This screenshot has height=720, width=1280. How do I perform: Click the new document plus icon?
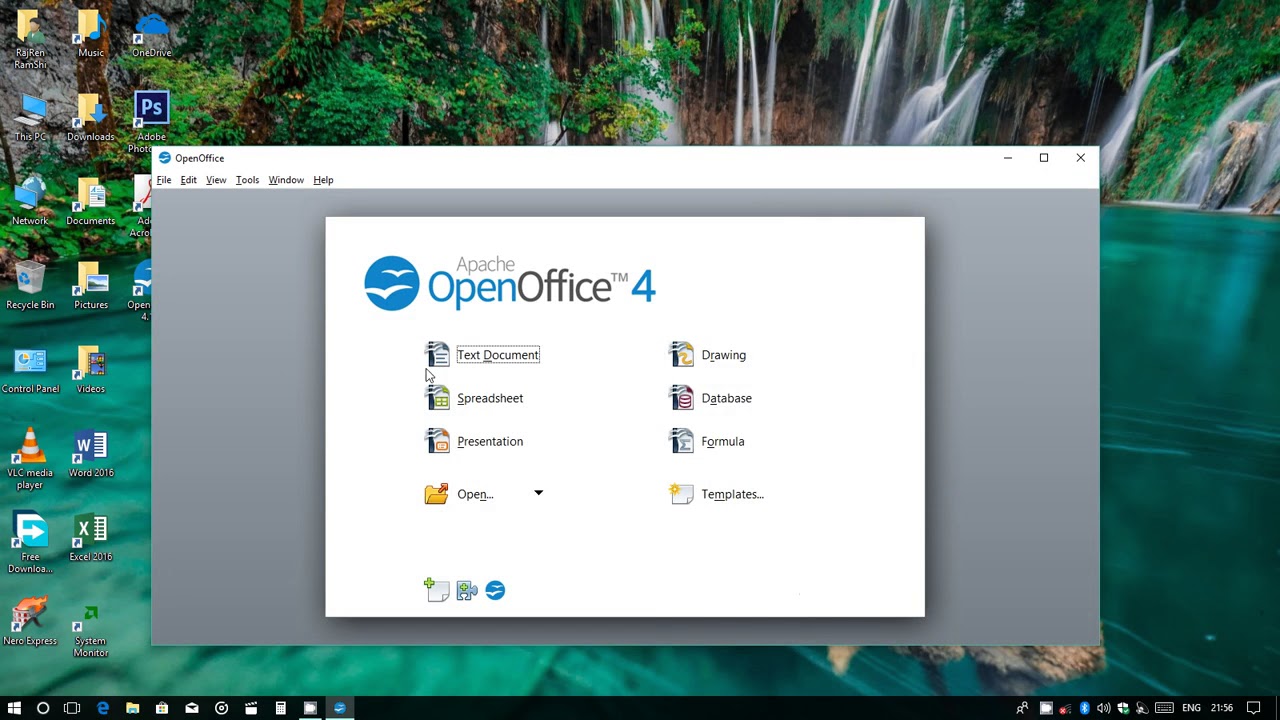pyautogui.click(x=436, y=590)
